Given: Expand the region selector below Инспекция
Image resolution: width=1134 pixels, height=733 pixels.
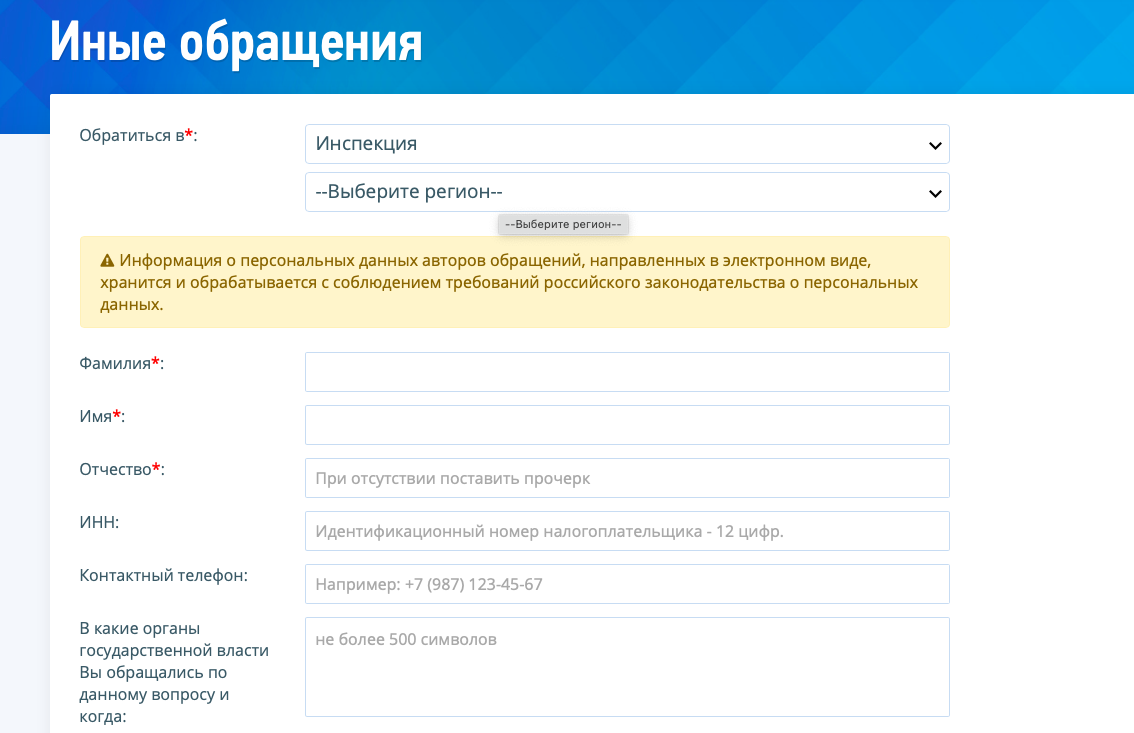Looking at the screenshot, I should pyautogui.click(x=627, y=192).
